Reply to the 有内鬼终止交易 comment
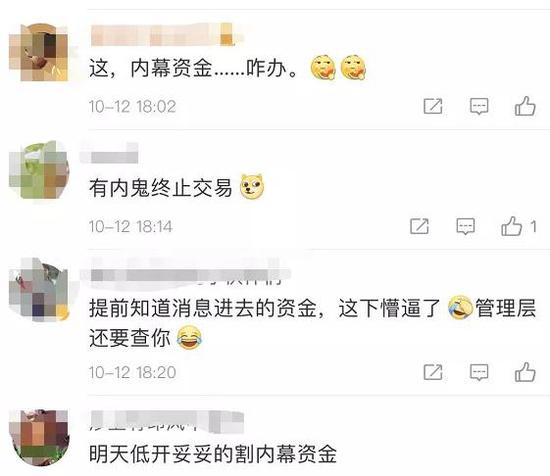The width and height of the screenshot is (550, 476). point(465,226)
